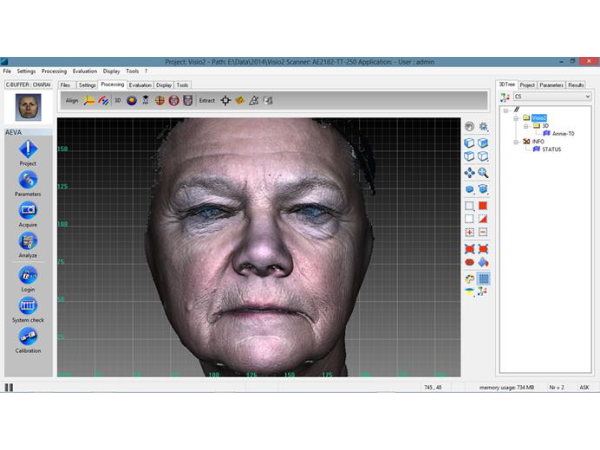Click the face shield icon before Extract

[188, 101]
